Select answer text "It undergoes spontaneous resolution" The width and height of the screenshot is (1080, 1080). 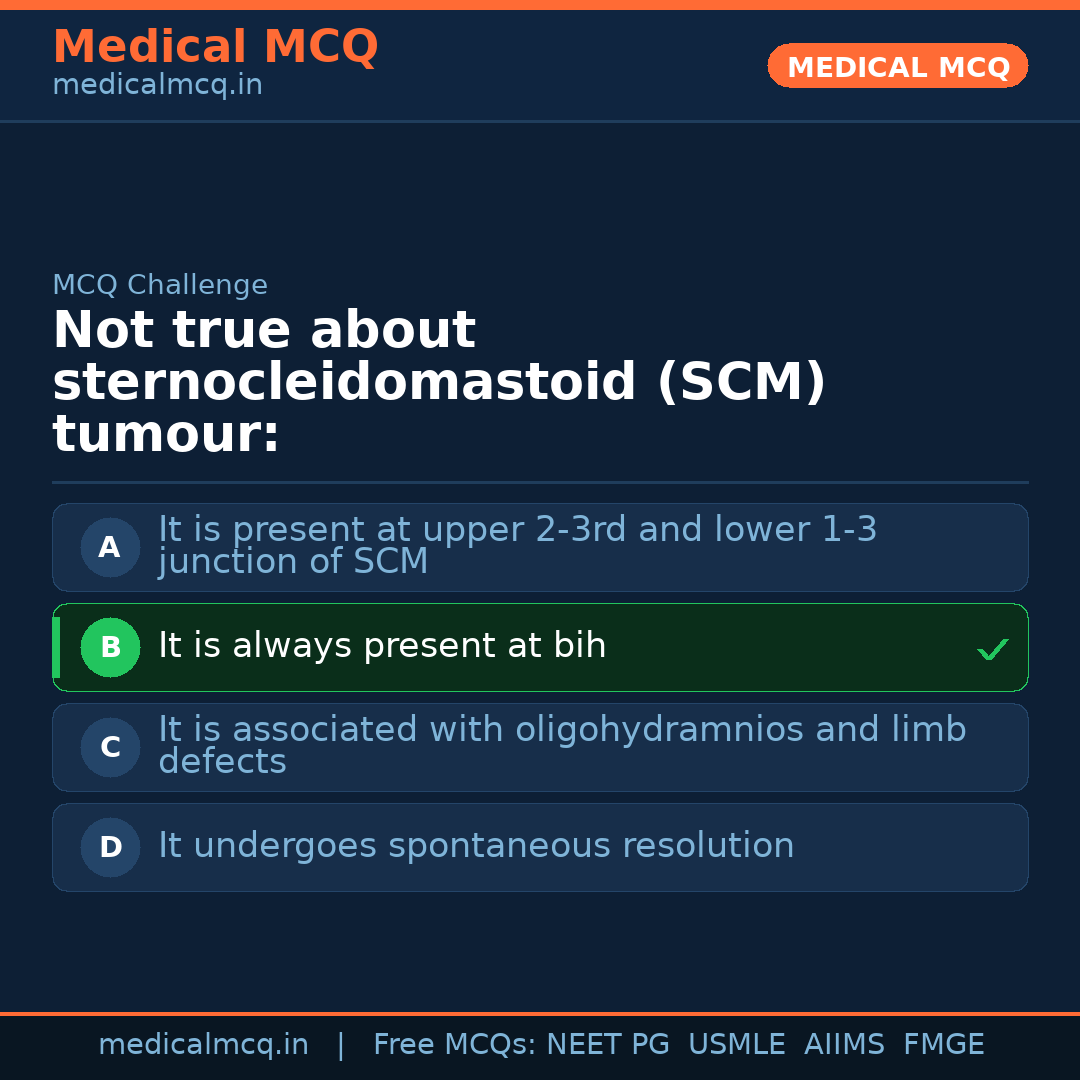[476, 846]
